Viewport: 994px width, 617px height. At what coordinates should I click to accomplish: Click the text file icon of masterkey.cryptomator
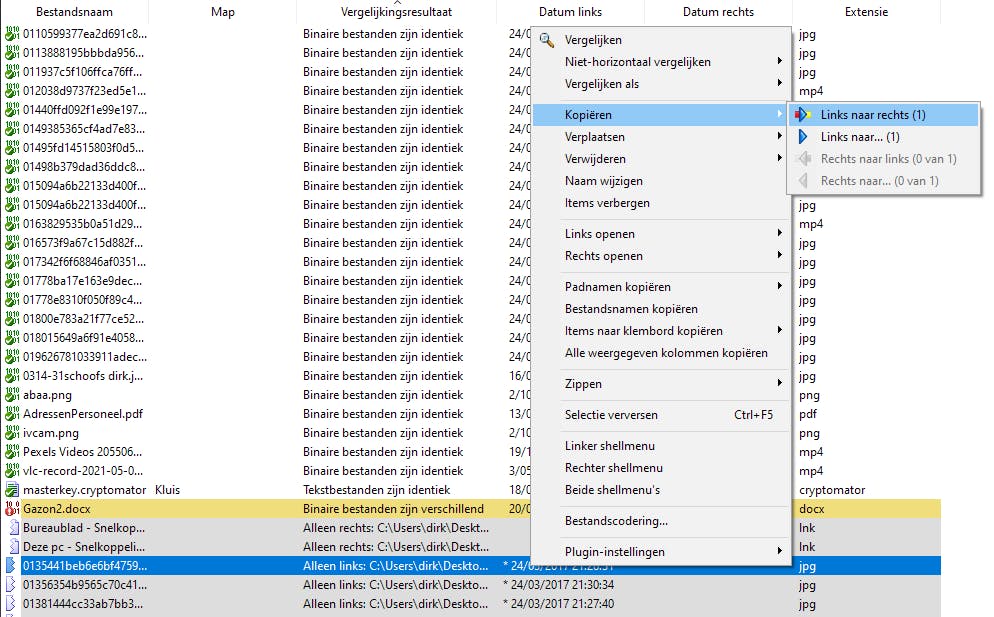coord(11,490)
